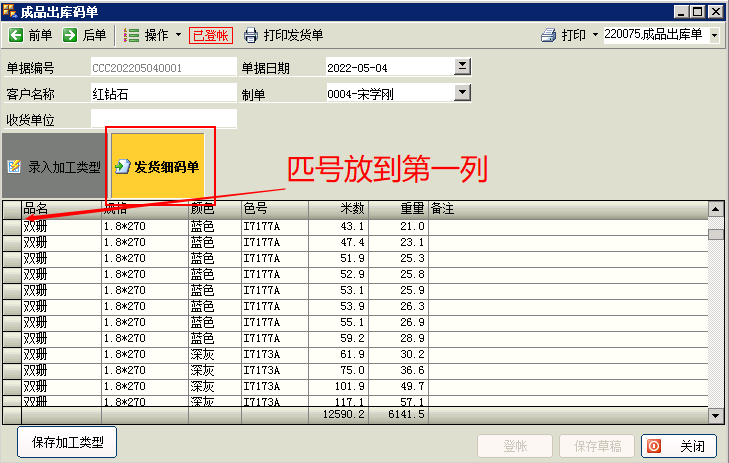The image size is (729, 463).
Task: Open the 220075成品出库单 template dropdown
Action: (715, 35)
